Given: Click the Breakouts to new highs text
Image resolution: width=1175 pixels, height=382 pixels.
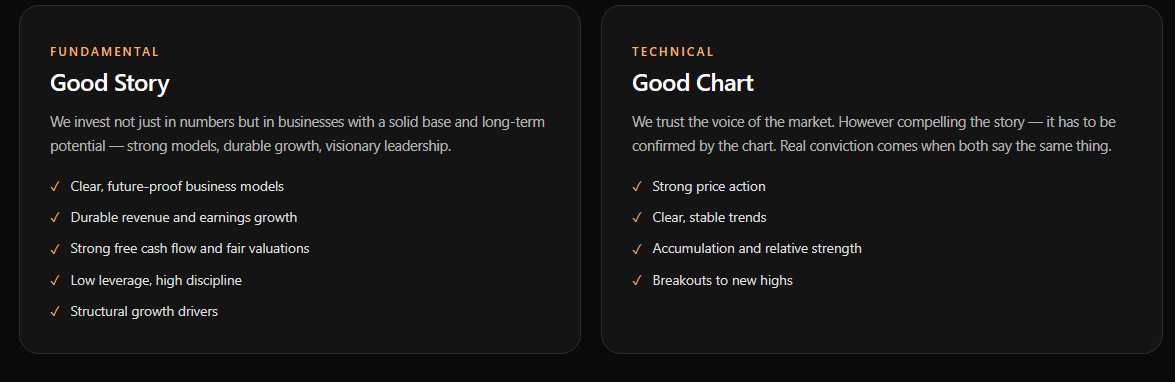Looking at the screenshot, I should [x=722, y=281].
